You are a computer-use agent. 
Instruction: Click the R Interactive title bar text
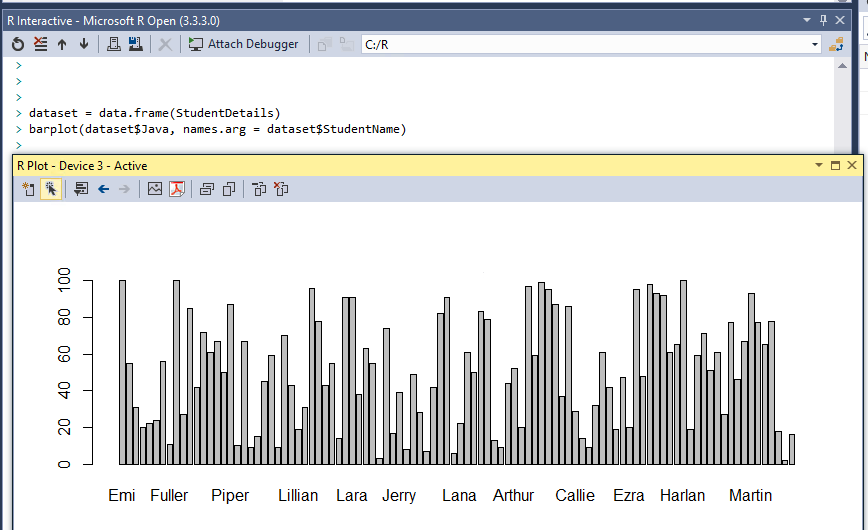(113, 20)
